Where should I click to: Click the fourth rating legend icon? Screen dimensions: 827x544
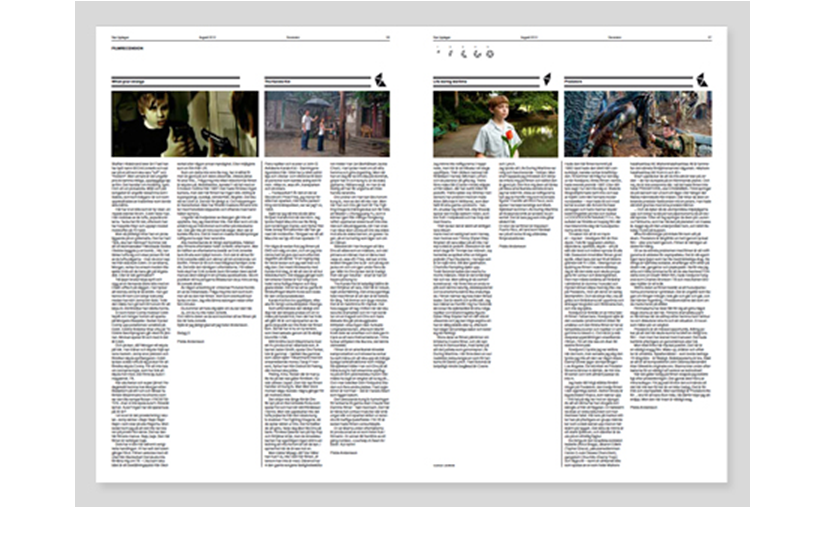click(477, 52)
